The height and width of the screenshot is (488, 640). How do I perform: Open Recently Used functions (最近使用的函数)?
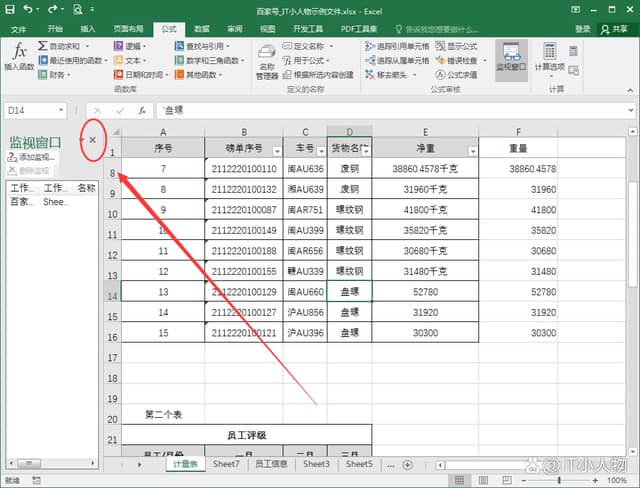tap(73, 60)
